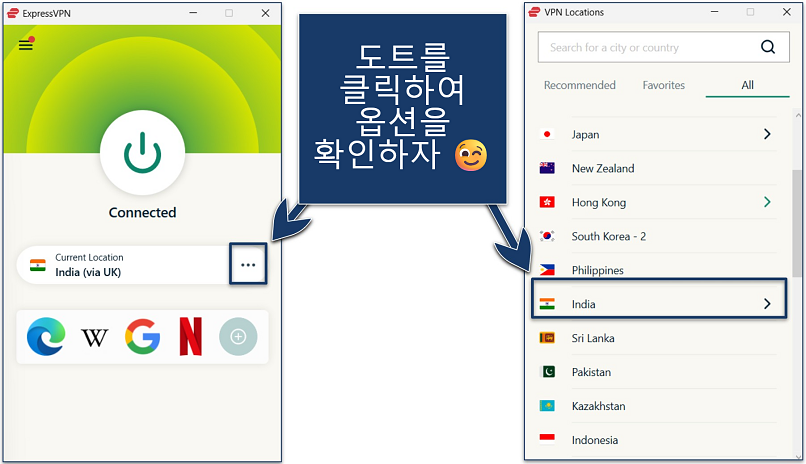Click the Pakistan flag icon

pos(547,372)
